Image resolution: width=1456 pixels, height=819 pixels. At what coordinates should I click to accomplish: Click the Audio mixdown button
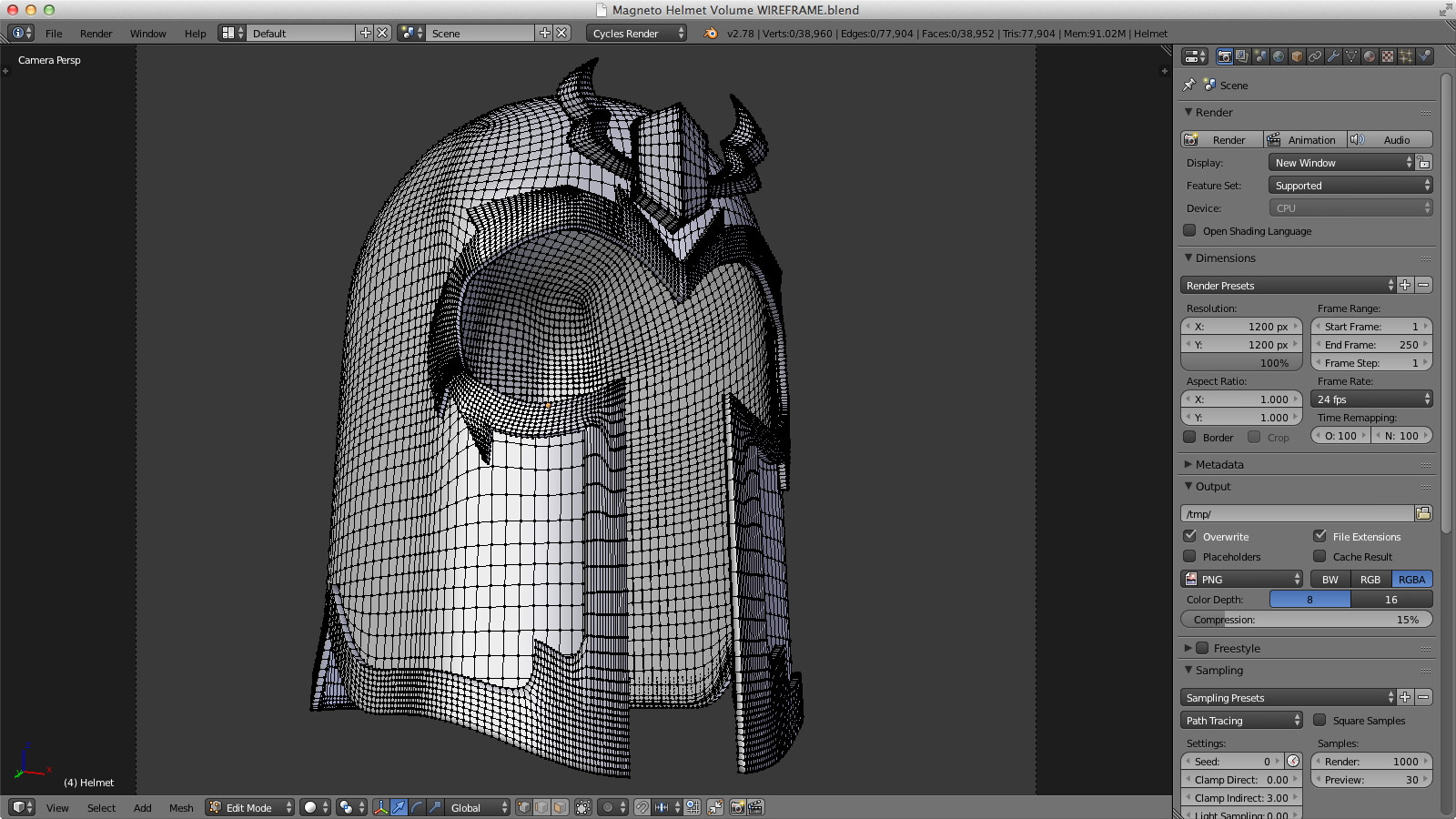click(1390, 139)
